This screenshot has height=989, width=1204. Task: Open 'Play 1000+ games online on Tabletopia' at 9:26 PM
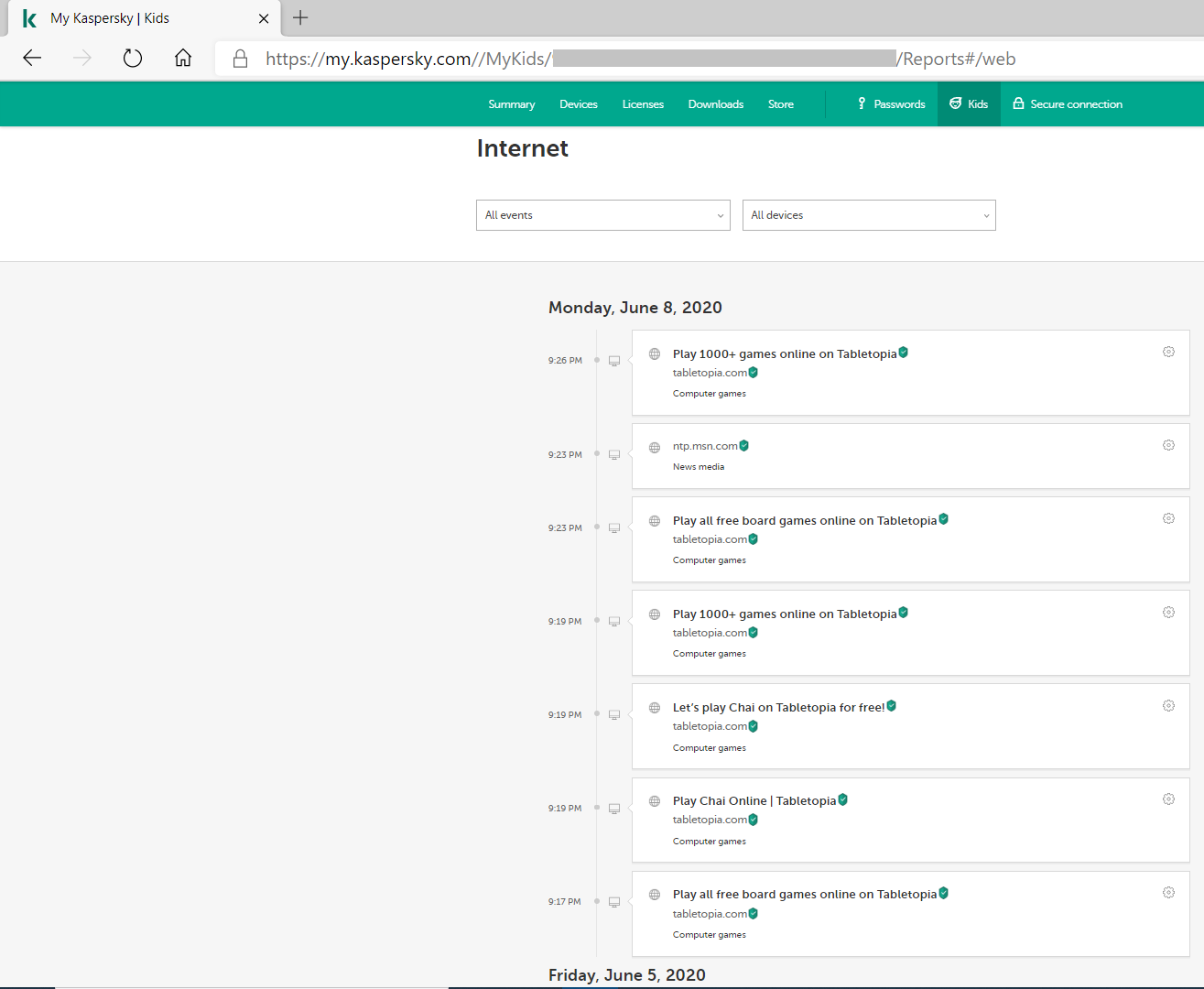pos(785,353)
